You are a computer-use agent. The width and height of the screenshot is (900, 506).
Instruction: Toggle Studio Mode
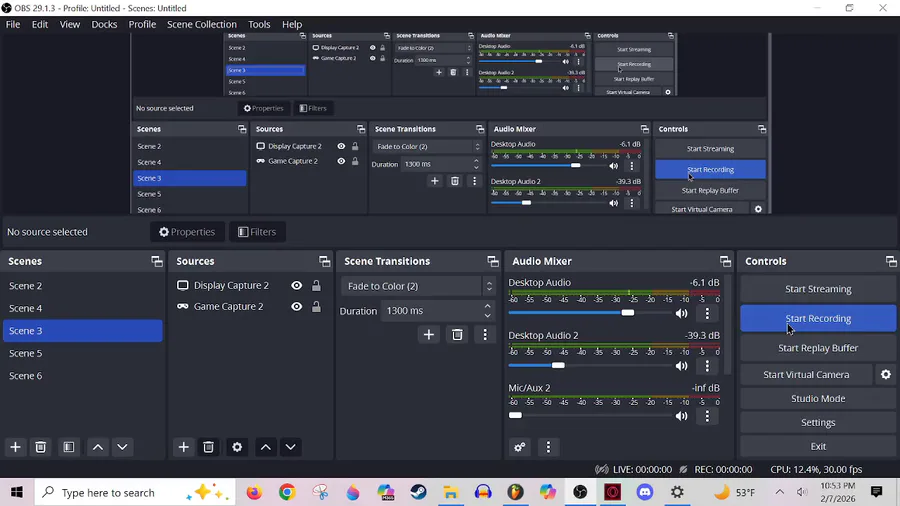tap(818, 399)
